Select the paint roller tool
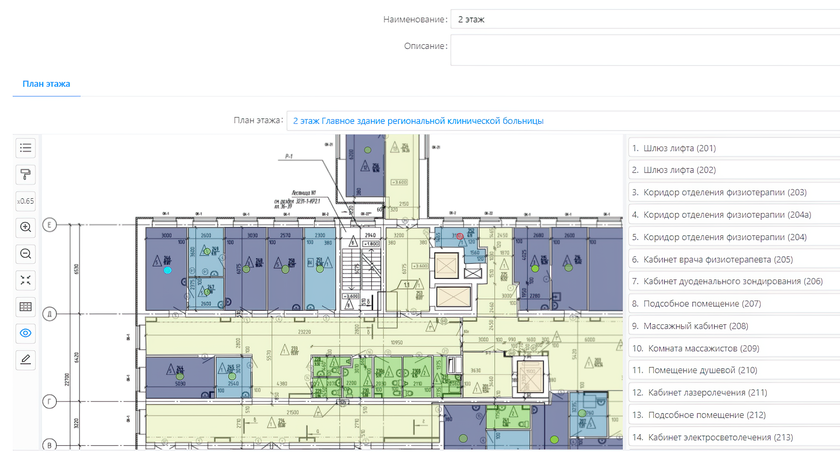Image resolution: width=840 pixels, height=474 pixels. coord(26,174)
